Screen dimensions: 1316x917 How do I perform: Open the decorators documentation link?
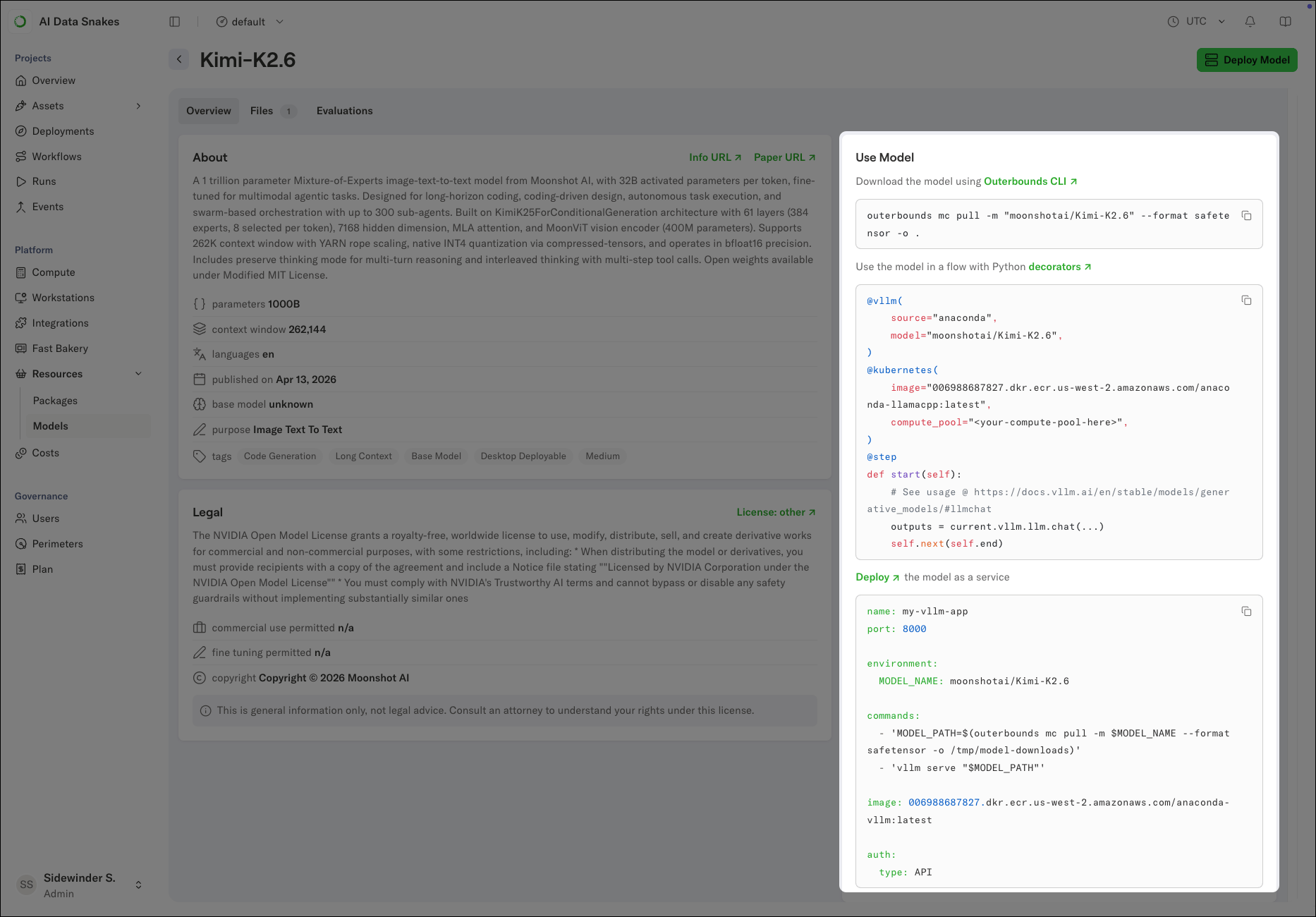1060,267
